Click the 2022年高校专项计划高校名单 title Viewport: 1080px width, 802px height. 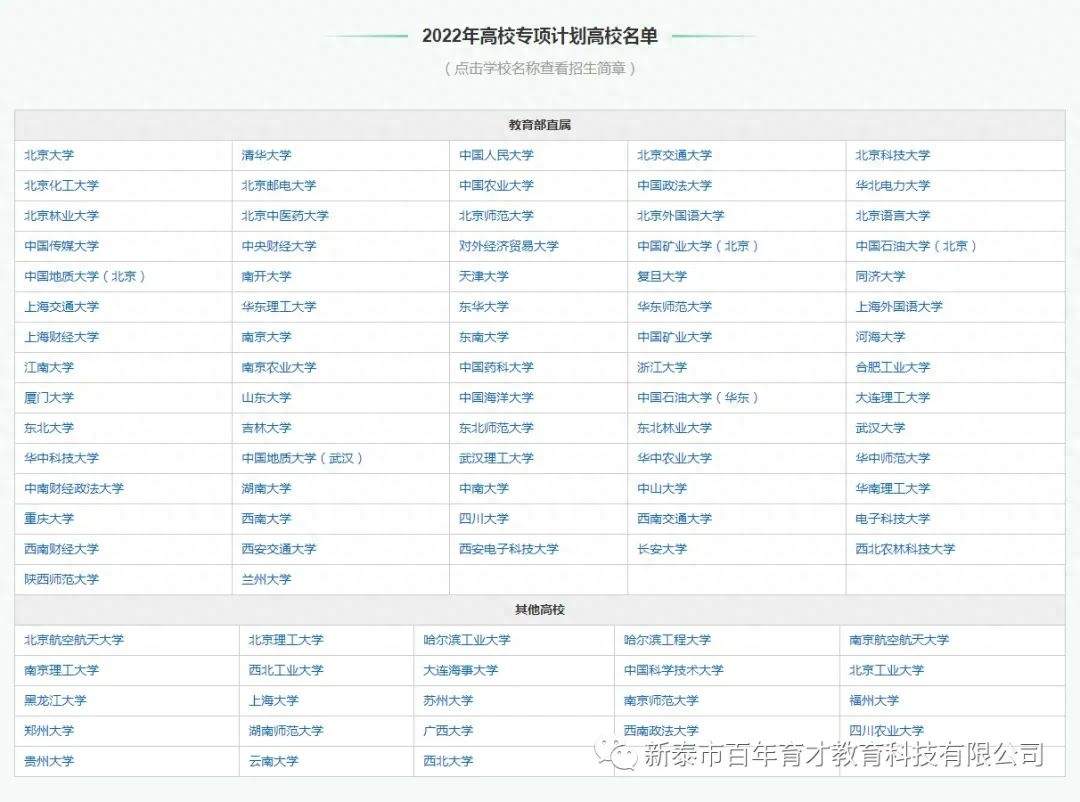(540, 36)
